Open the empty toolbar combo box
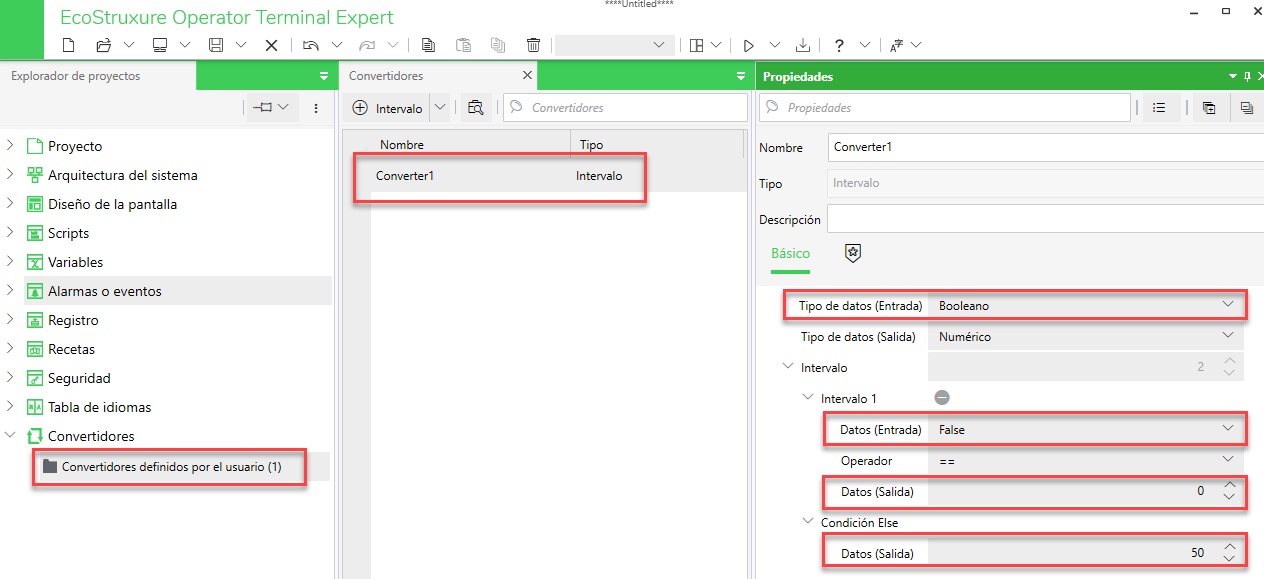This screenshot has width=1264, height=579. point(614,45)
